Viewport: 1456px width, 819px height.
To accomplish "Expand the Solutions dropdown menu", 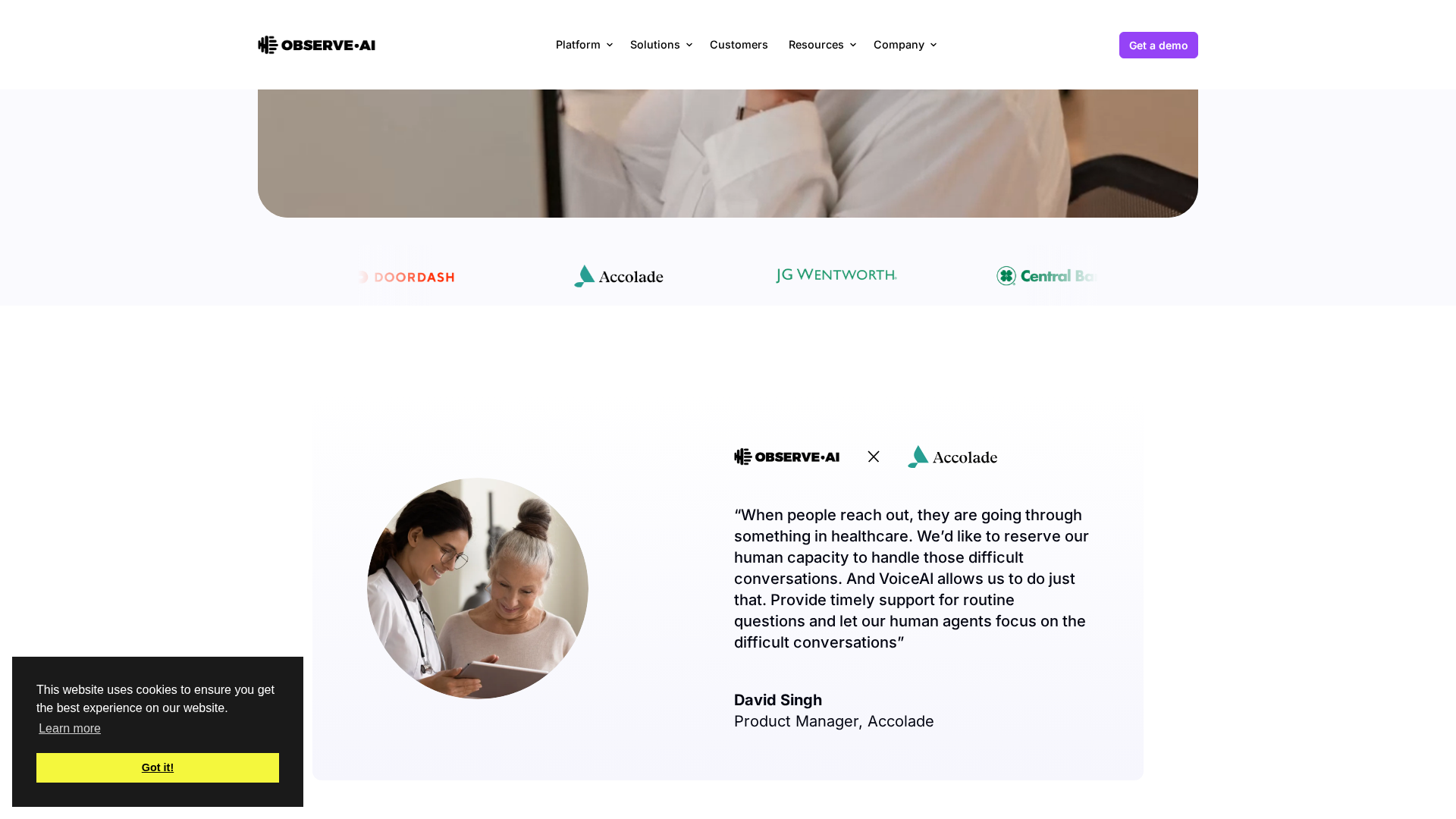I will click(661, 45).
